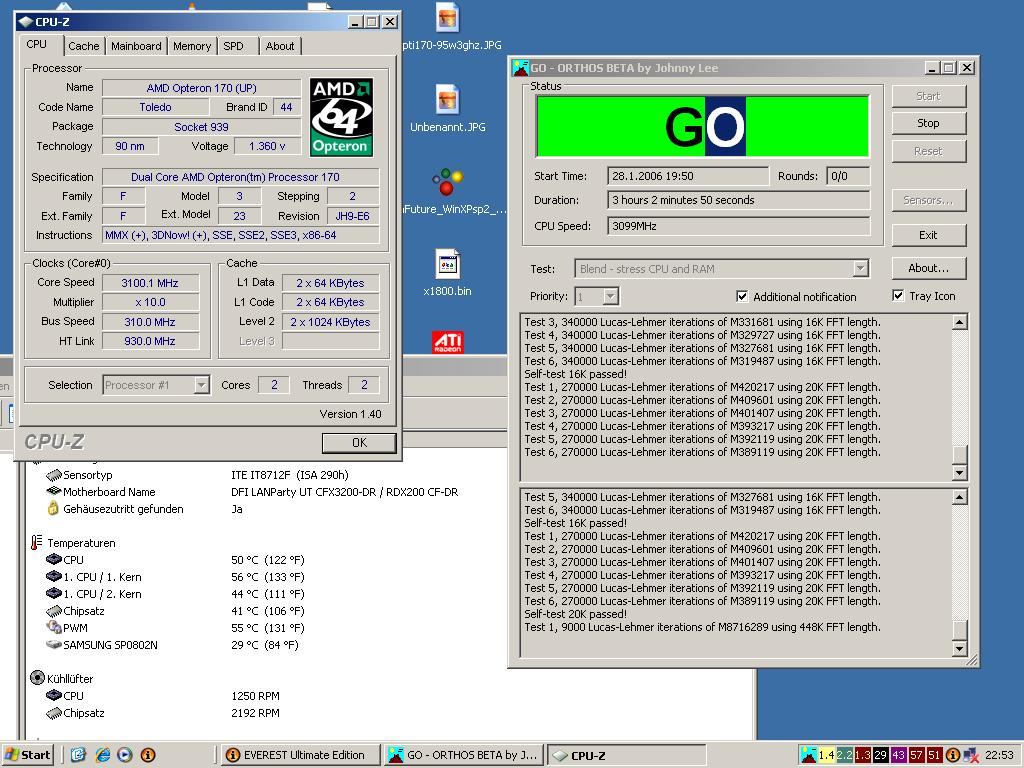The height and width of the screenshot is (768, 1024).
Task: Click OK in the CPU-Z window
Action: pyautogui.click(x=359, y=443)
